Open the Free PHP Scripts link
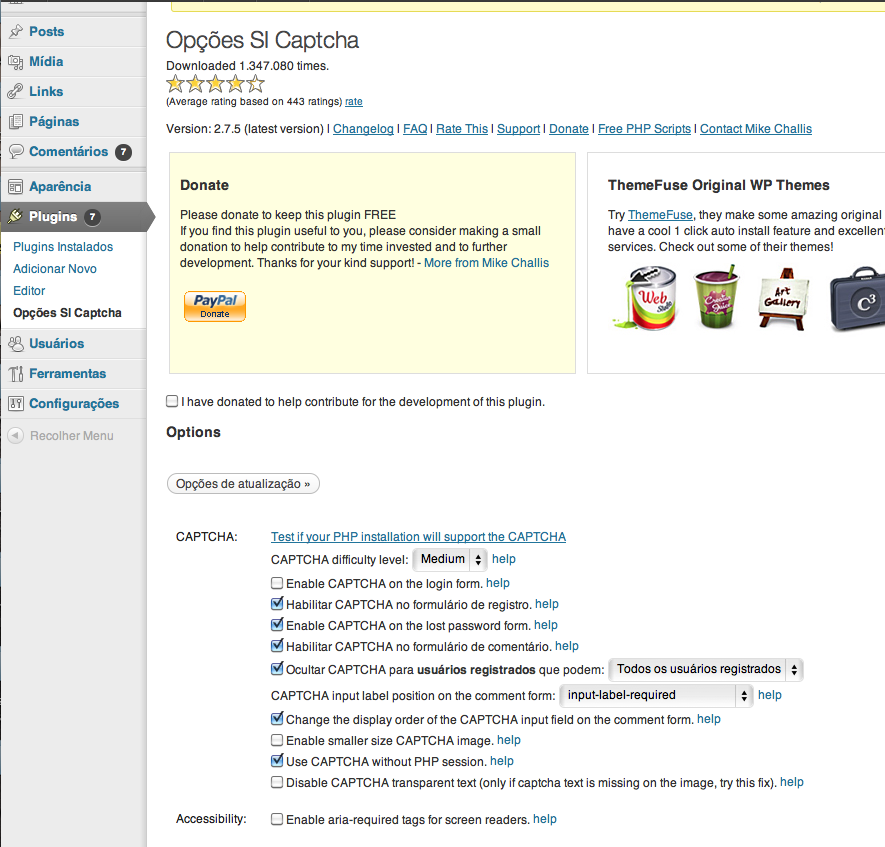Screen dimensions: 885x847 click(645, 129)
